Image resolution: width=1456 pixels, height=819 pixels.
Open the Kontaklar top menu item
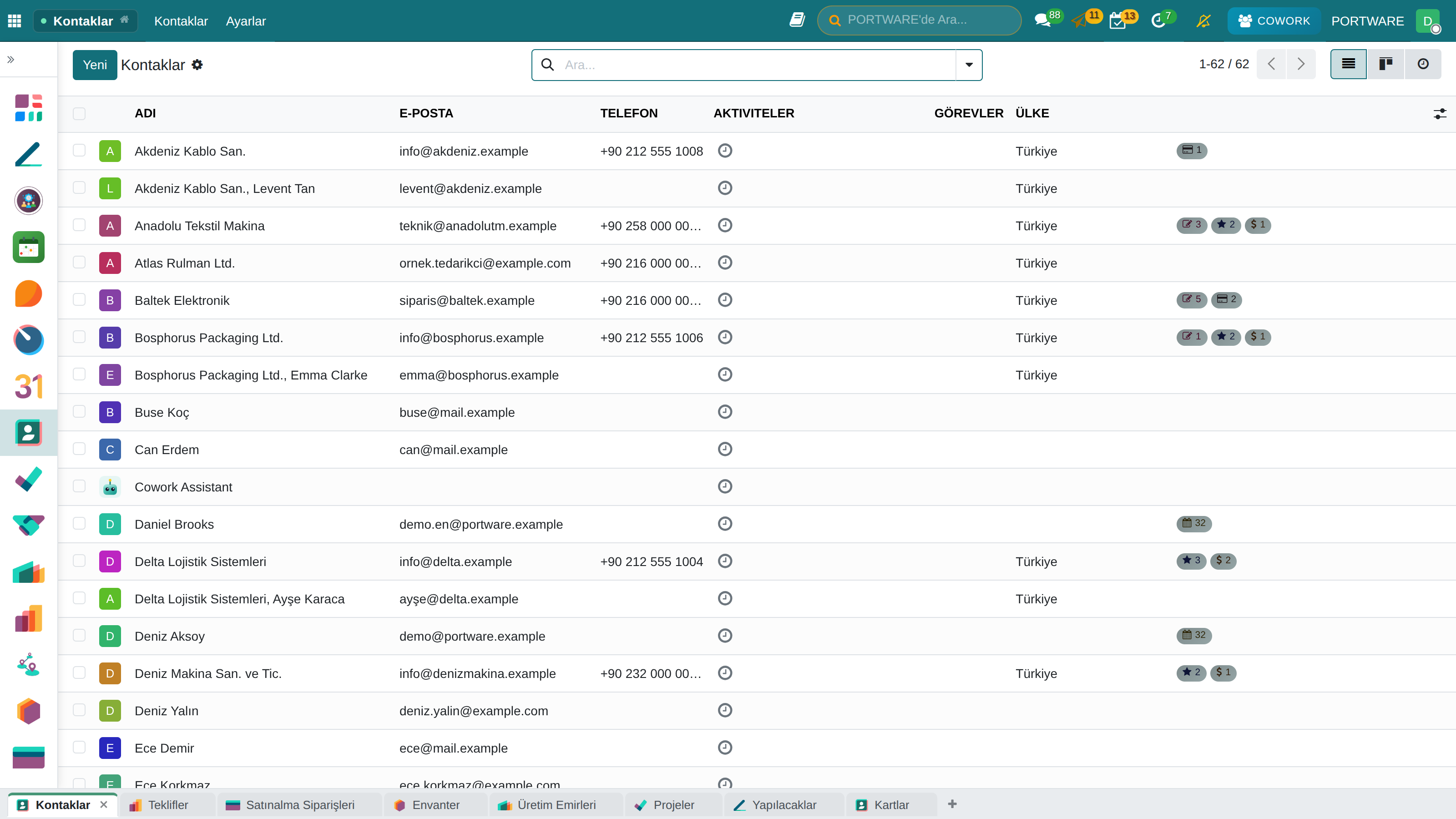tap(181, 21)
